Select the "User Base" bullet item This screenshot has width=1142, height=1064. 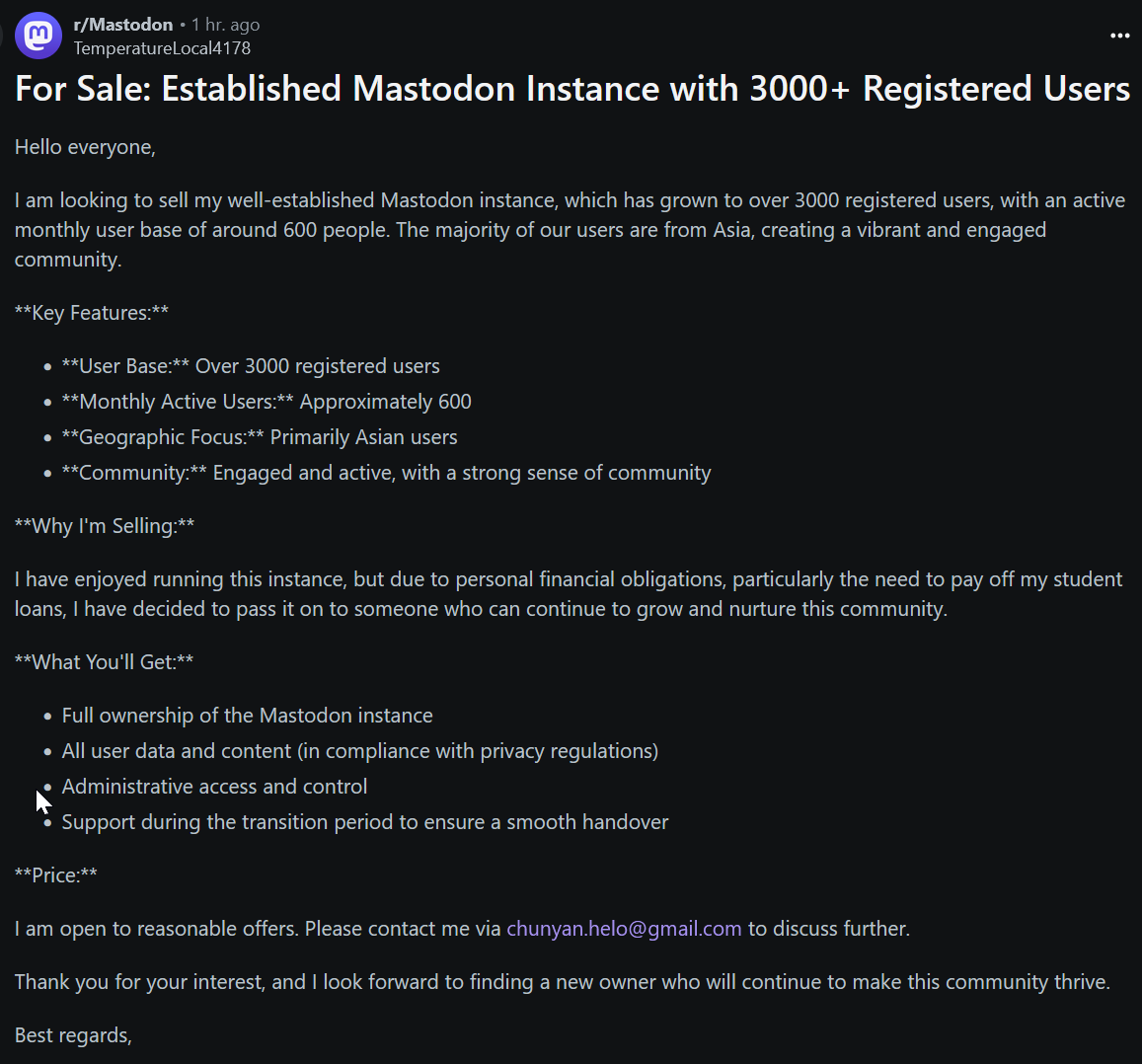tap(251, 365)
